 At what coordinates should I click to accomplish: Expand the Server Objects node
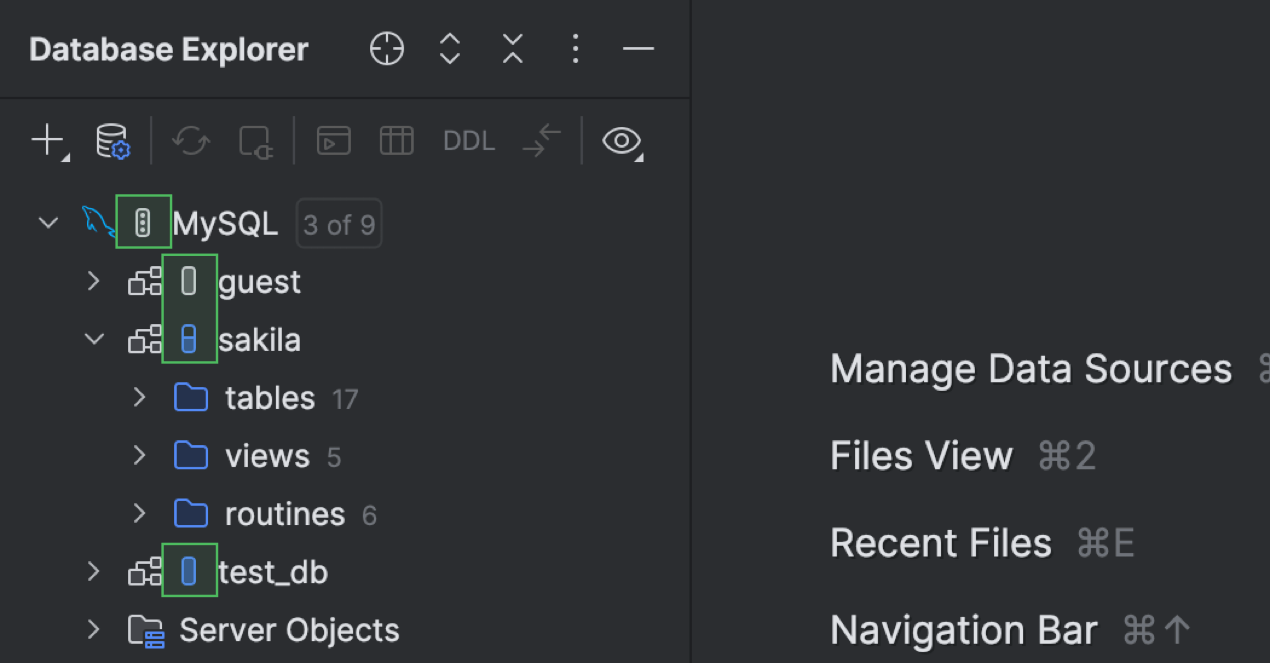tap(93, 630)
